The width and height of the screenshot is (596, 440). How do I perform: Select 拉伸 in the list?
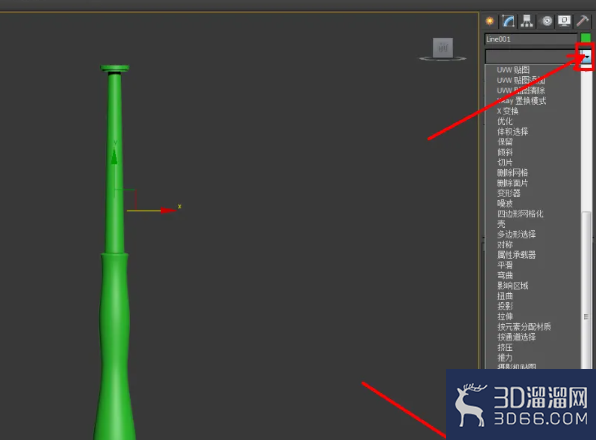pos(505,316)
